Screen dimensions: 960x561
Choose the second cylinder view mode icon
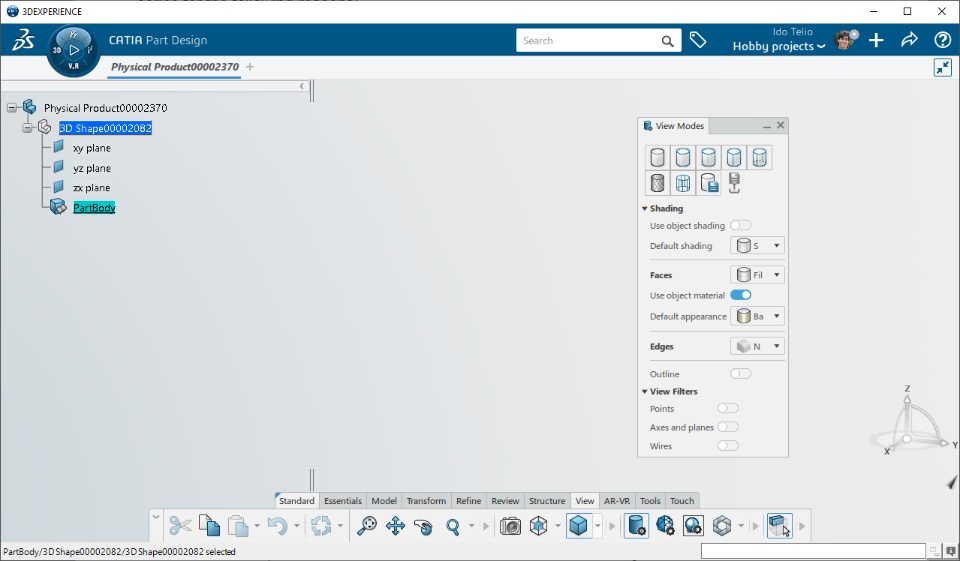(683, 157)
